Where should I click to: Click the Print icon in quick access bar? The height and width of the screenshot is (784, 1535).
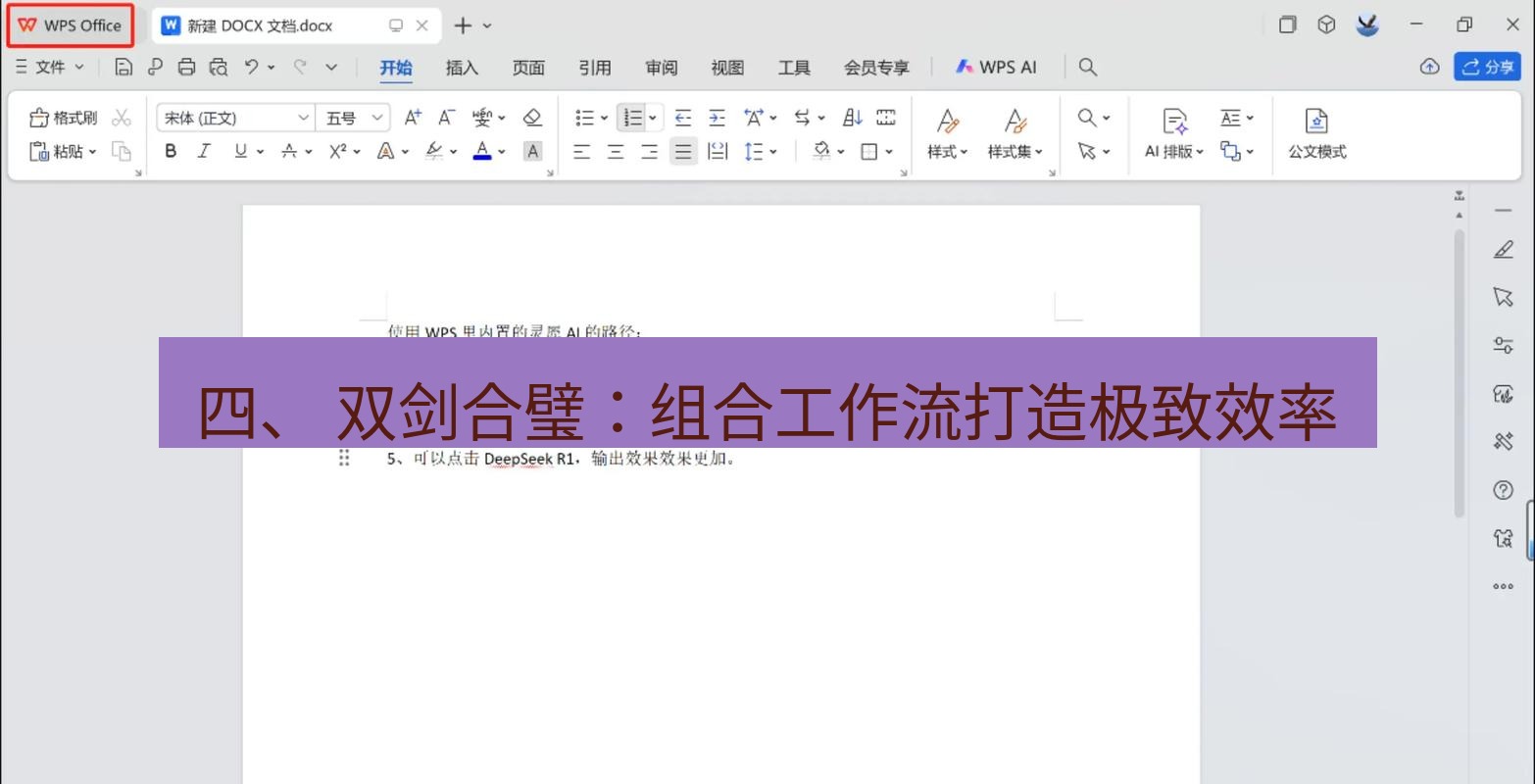pyautogui.click(x=186, y=67)
